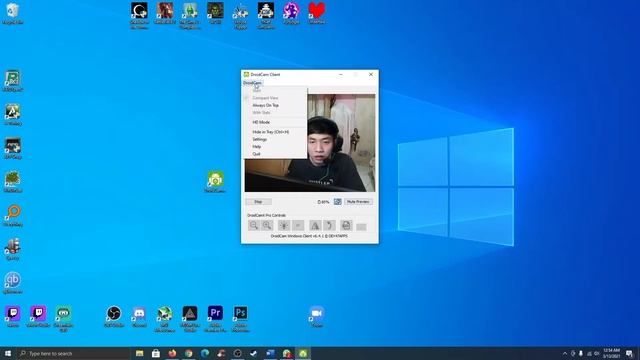Click the rotate arrow Pro Control icon
This screenshot has height=360, width=640.
pyautogui.click(x=329, y=225)
